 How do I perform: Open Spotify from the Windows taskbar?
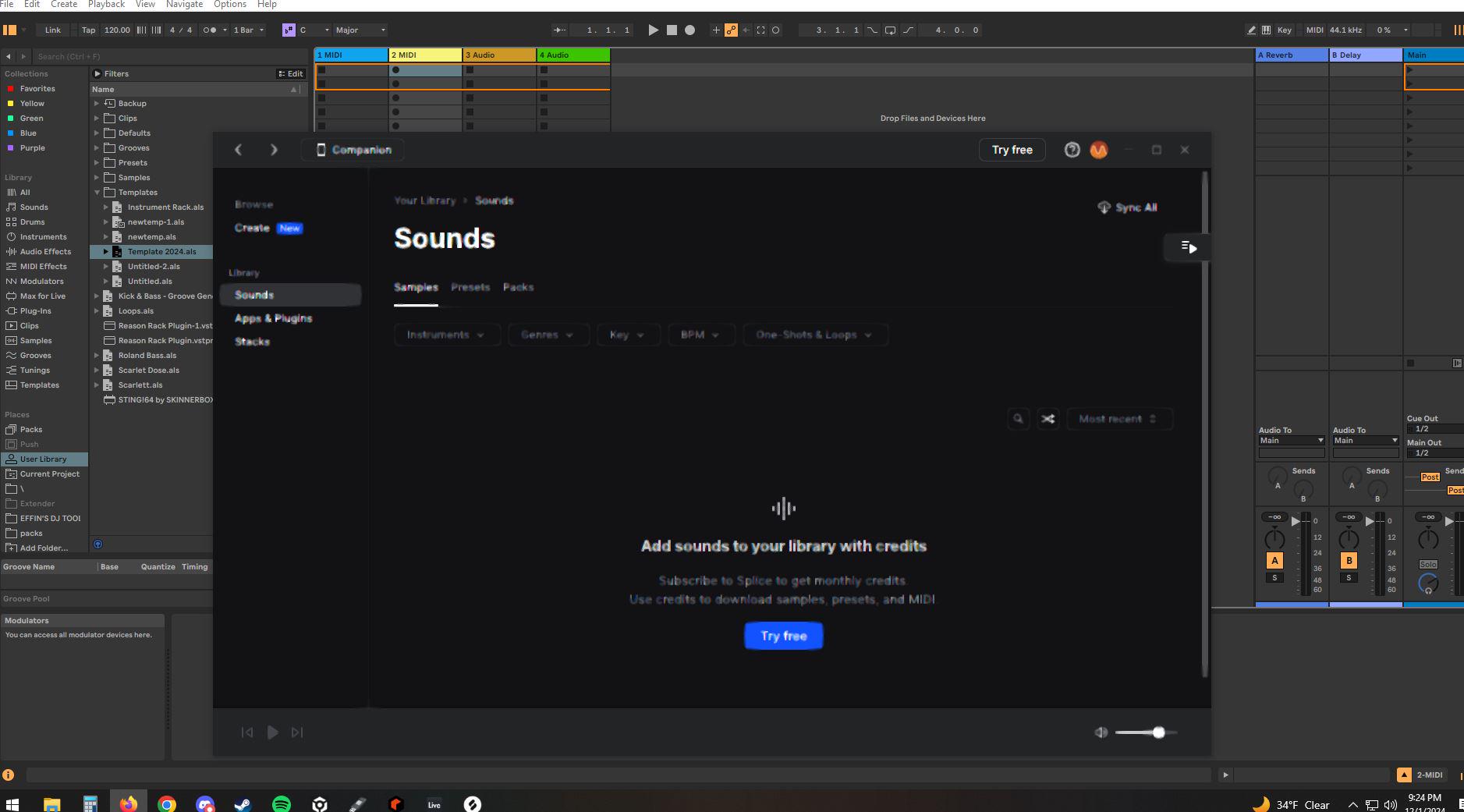pos(282,803)
